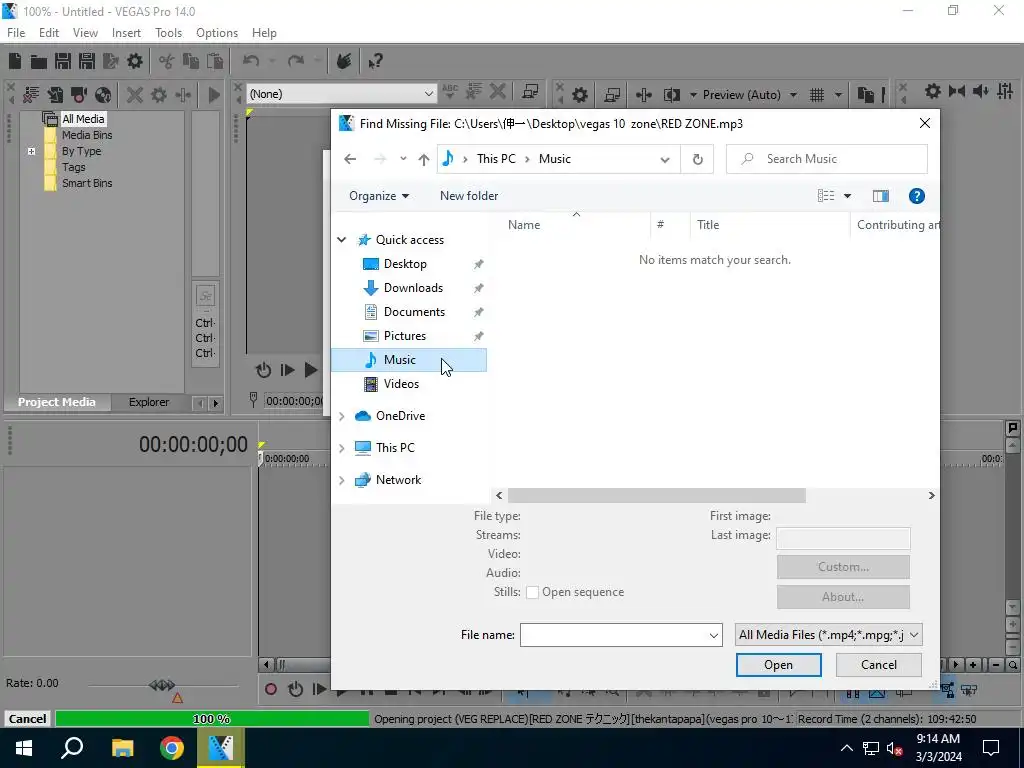Click the dialog Cancel button

[x=878, y=665]
